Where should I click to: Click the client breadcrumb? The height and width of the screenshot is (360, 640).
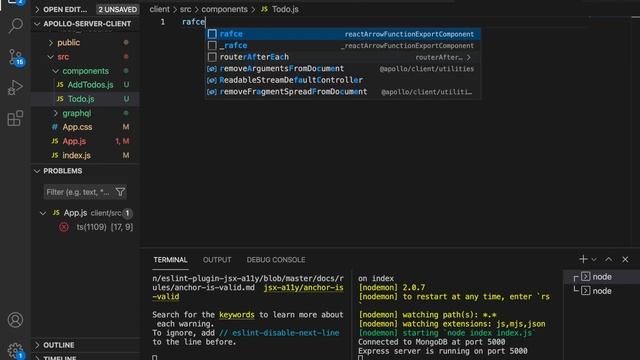[x=159, y=9]
